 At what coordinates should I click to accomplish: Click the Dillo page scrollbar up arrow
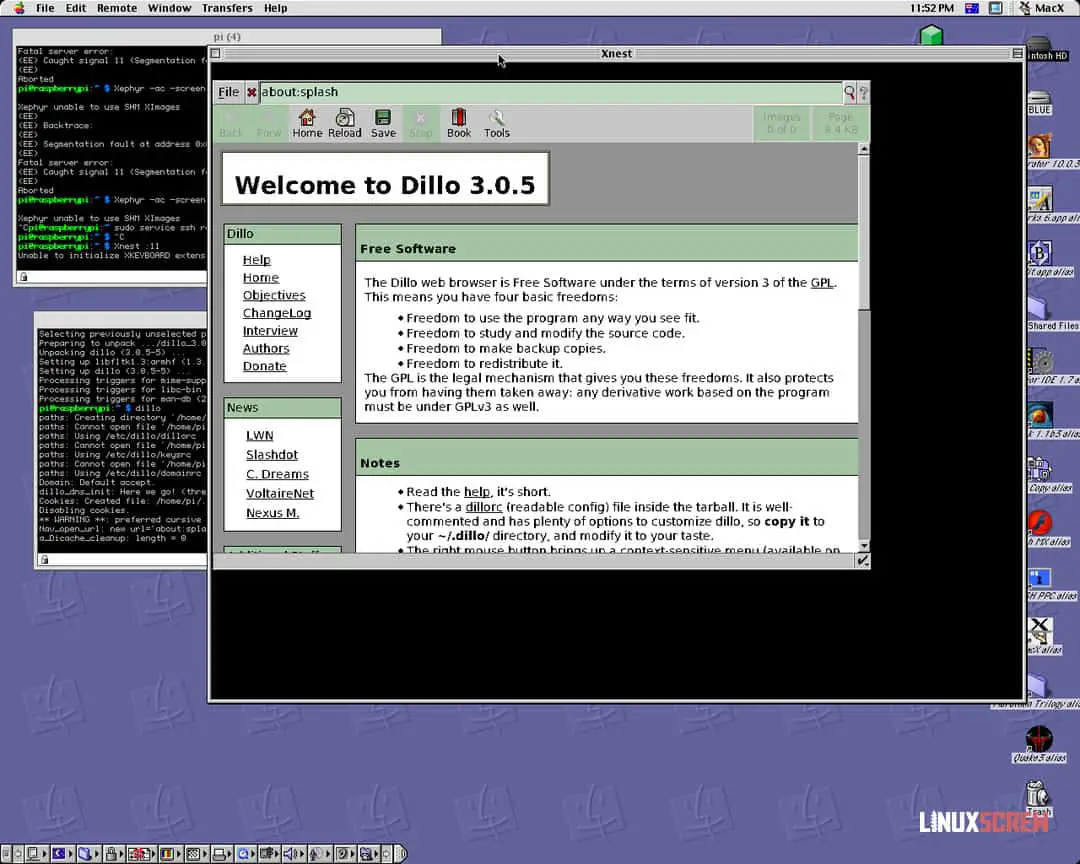[x=864, y=149]
